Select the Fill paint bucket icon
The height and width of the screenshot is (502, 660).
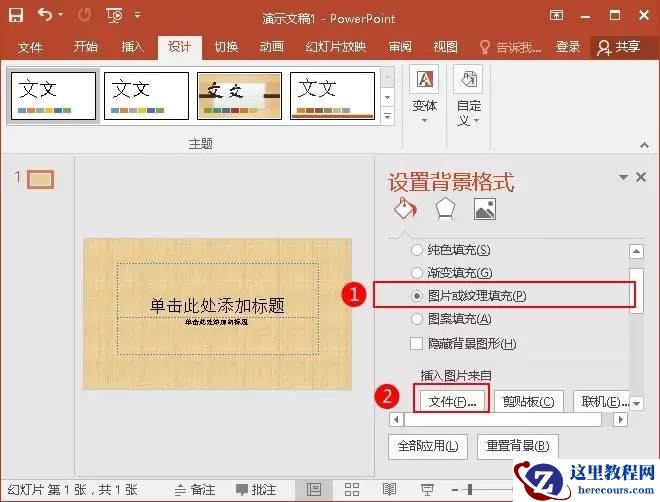click(405, 208)
